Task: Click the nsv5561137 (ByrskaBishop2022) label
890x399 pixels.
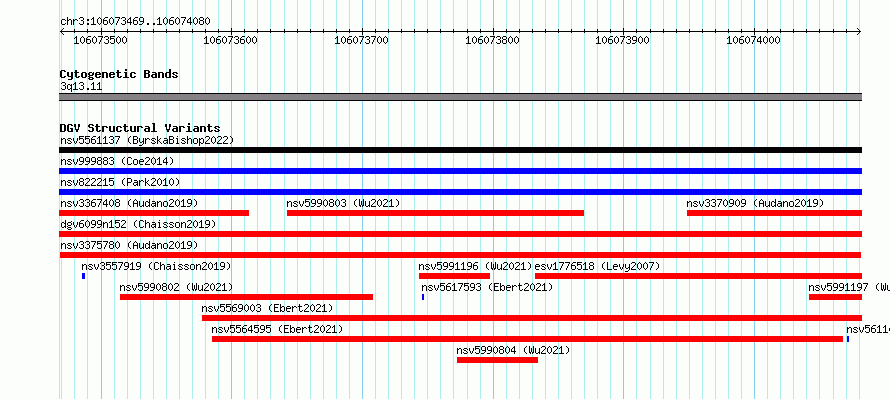Action: click(147, 140)
